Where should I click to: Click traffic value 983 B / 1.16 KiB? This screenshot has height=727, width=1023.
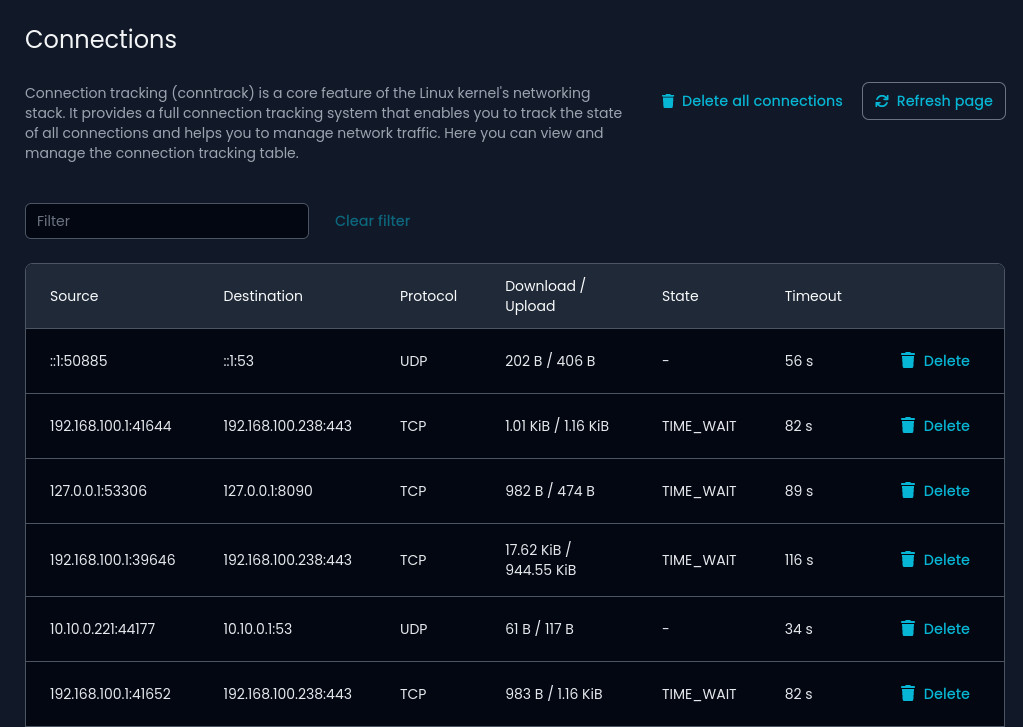tap(553, 694)
